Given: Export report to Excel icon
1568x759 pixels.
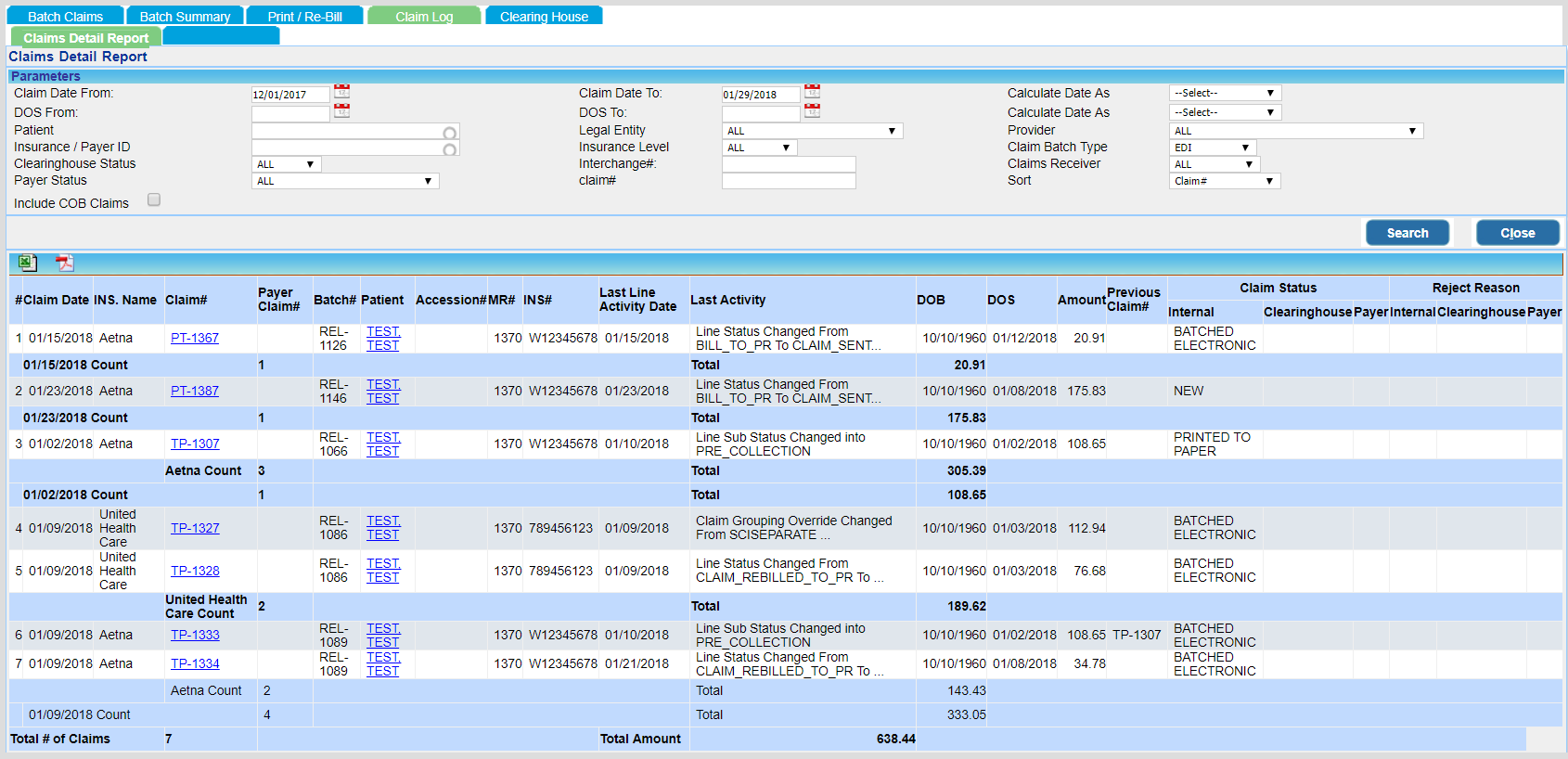Looking at the screenshot, I should click(28, 264).
